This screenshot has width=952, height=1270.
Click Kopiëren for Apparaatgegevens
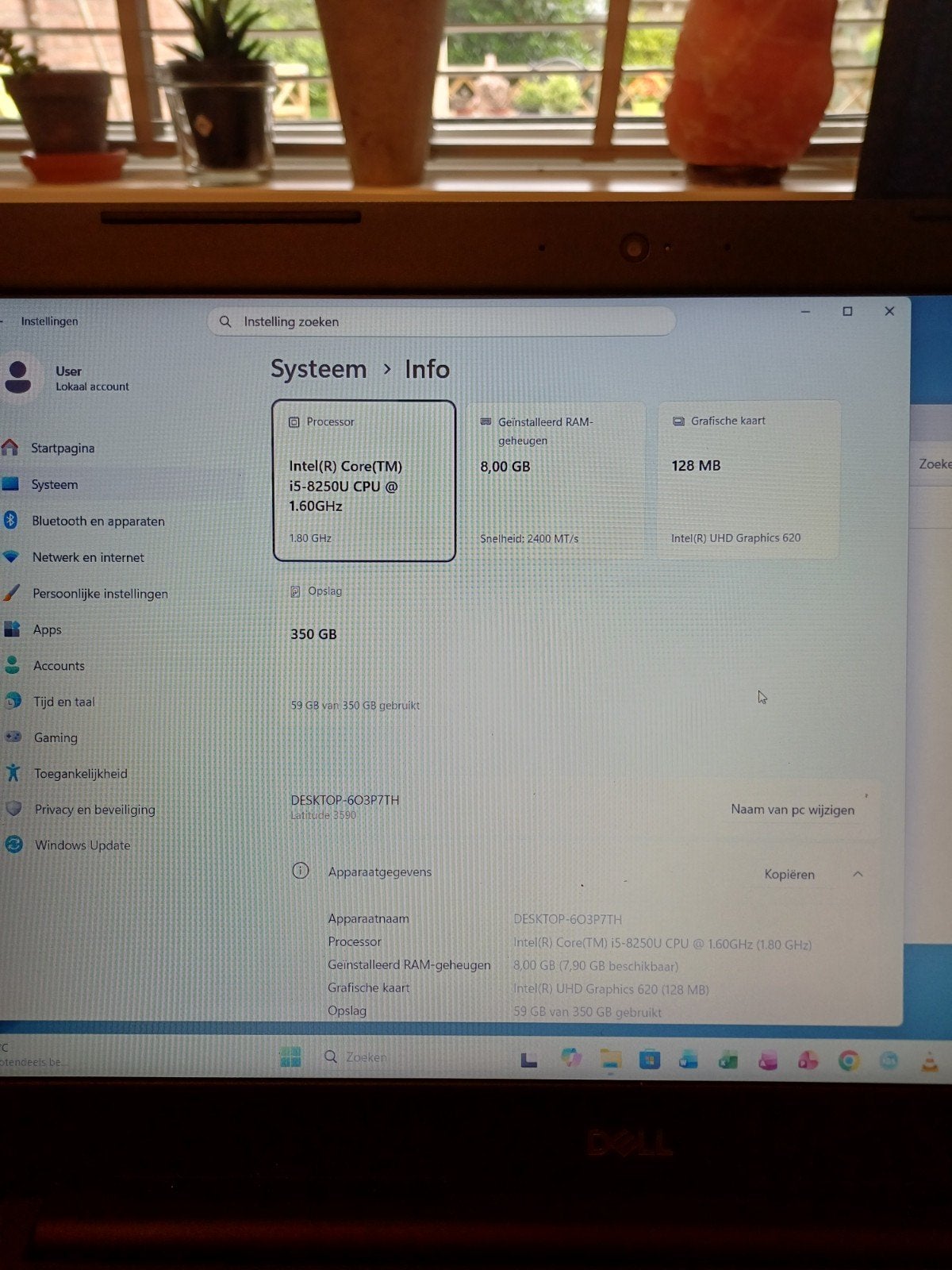tap(789, 874)
